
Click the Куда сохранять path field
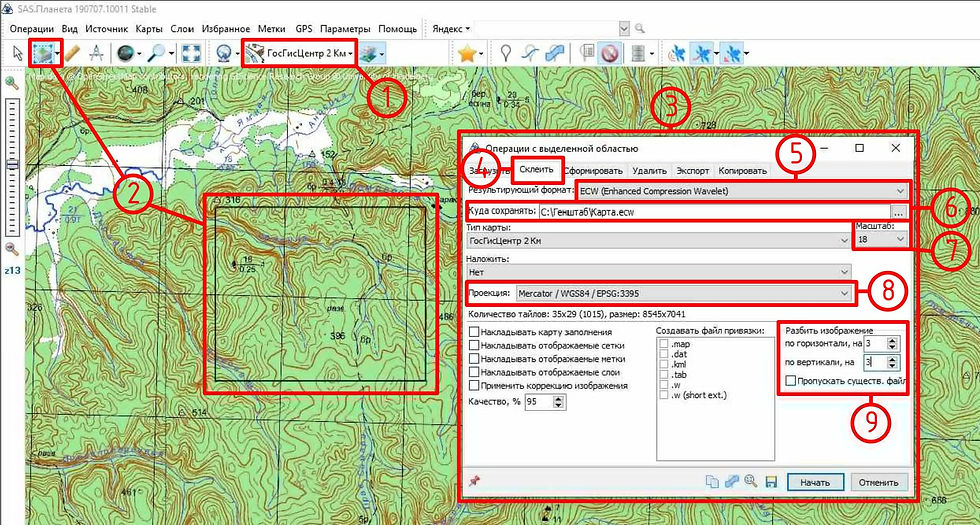click(x=714, y=212)
